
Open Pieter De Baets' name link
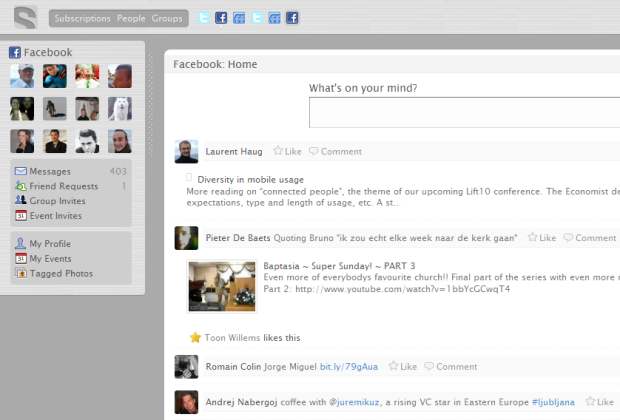[x=238, y=238]
